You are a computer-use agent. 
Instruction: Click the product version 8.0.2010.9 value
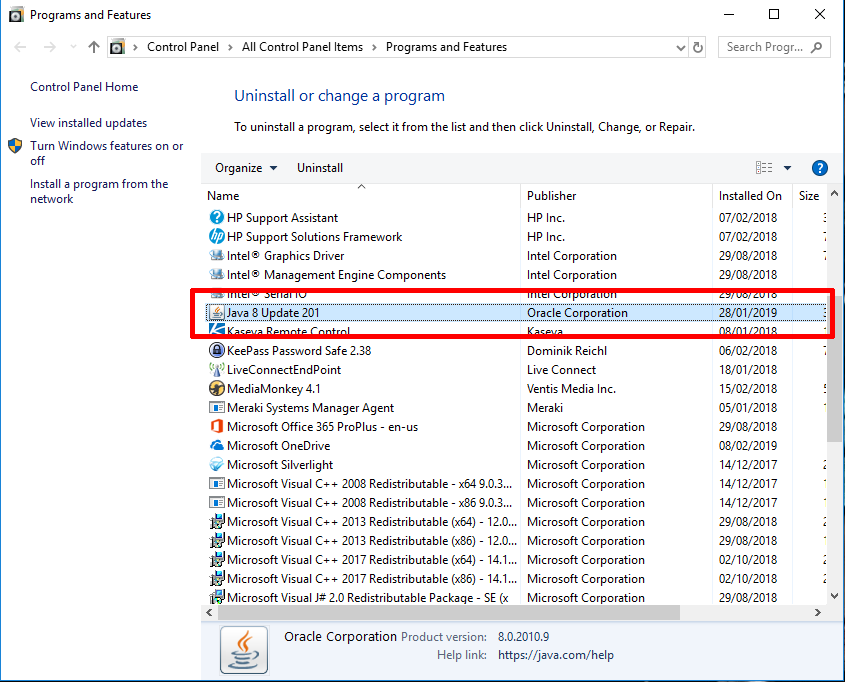pyautogui.click(x=523, y=637)
